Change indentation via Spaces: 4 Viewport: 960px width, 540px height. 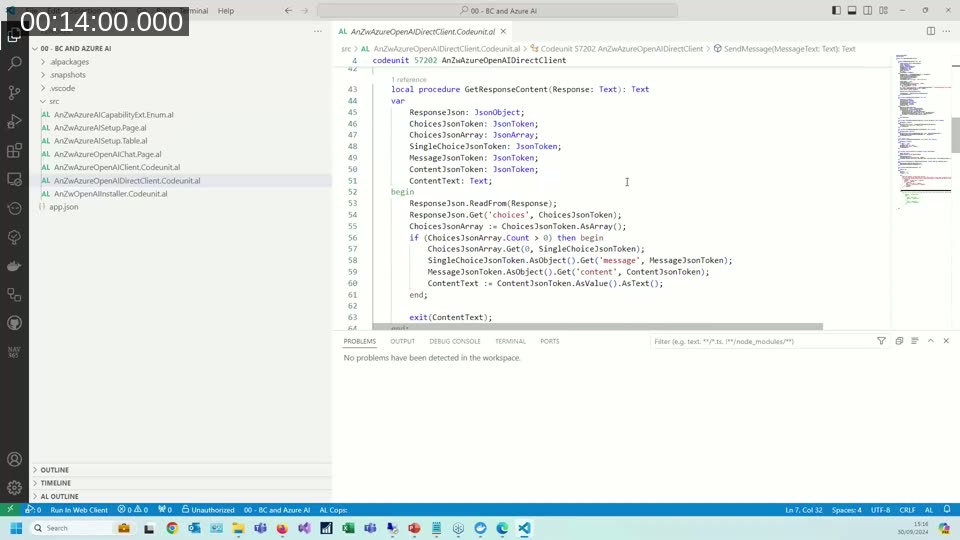pyautogui.click(x=847, y=509)
